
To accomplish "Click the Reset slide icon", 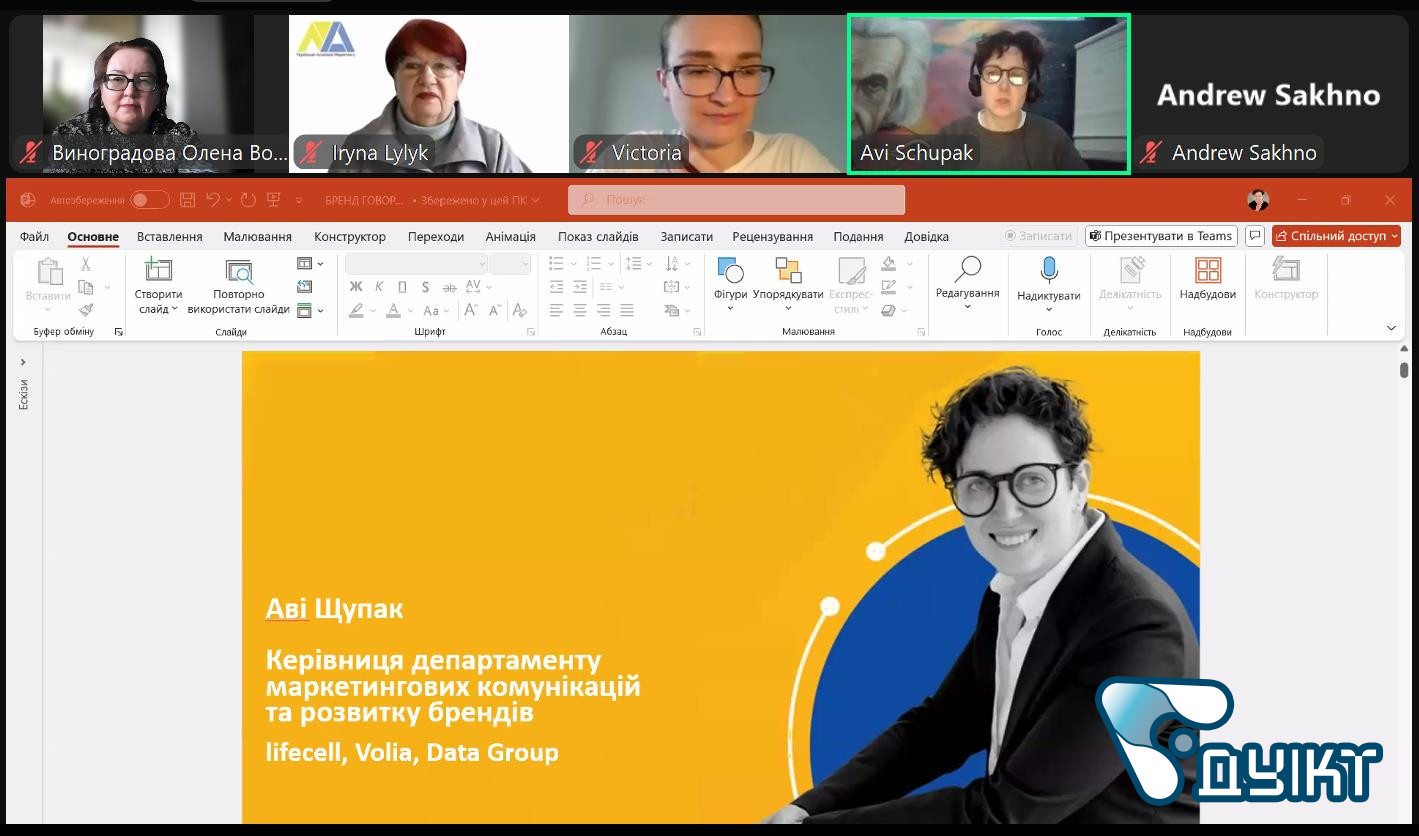I will tap(305, 287).
